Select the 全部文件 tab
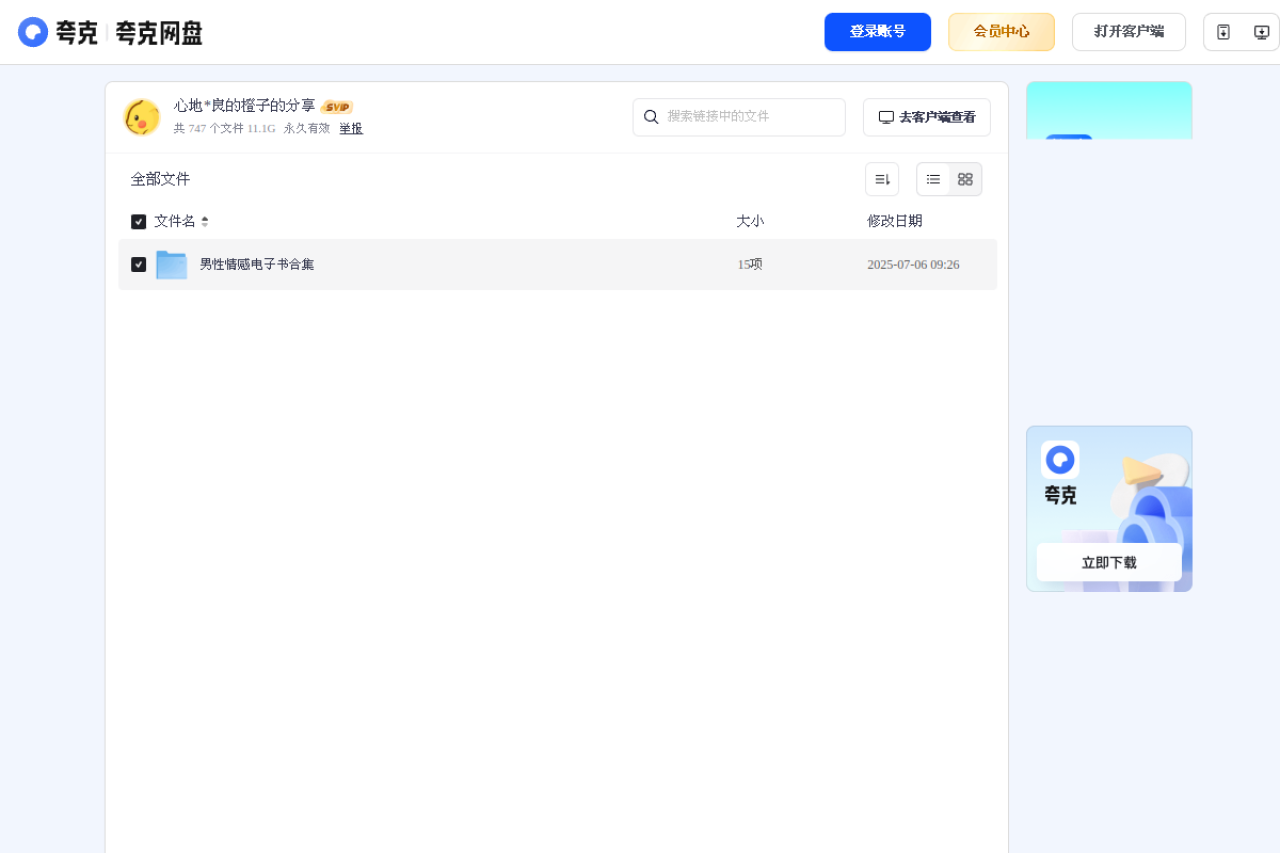The width and height of the screenshot is (1280, 853). pyautogui.click(x=160, y=178)
